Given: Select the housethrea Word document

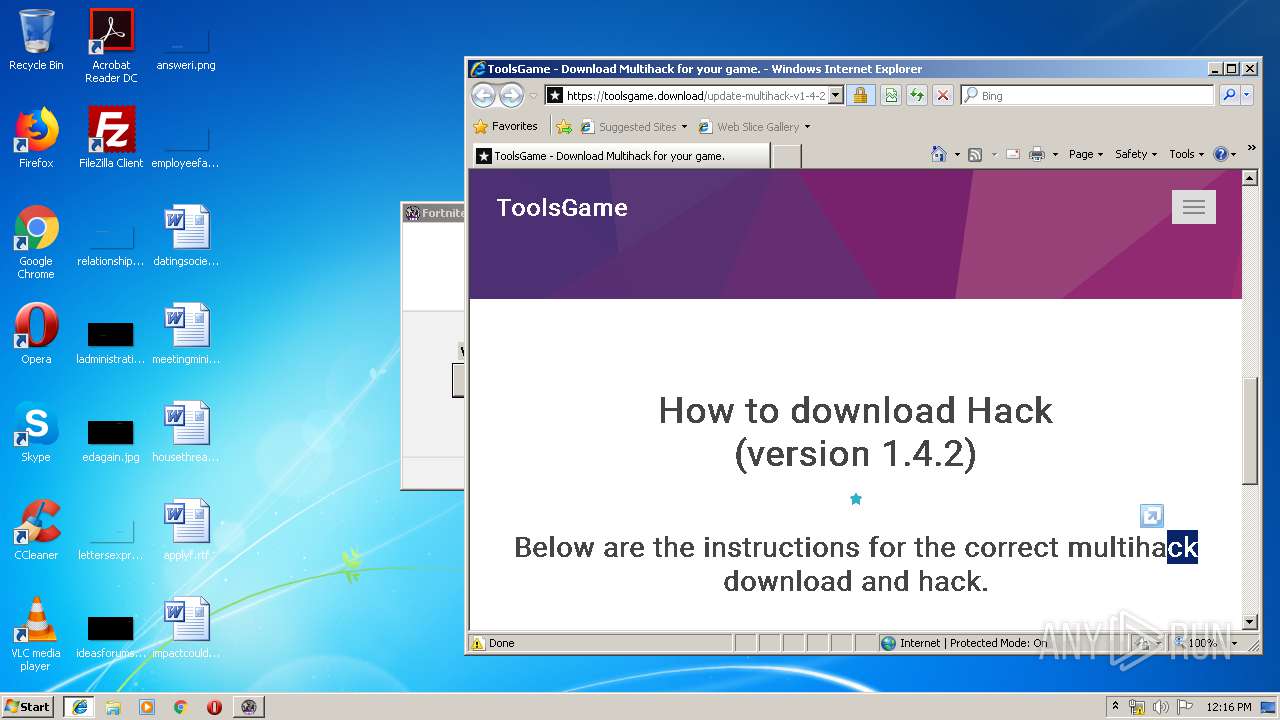Looking at the screenshot, I should click(x=186, y=432).
